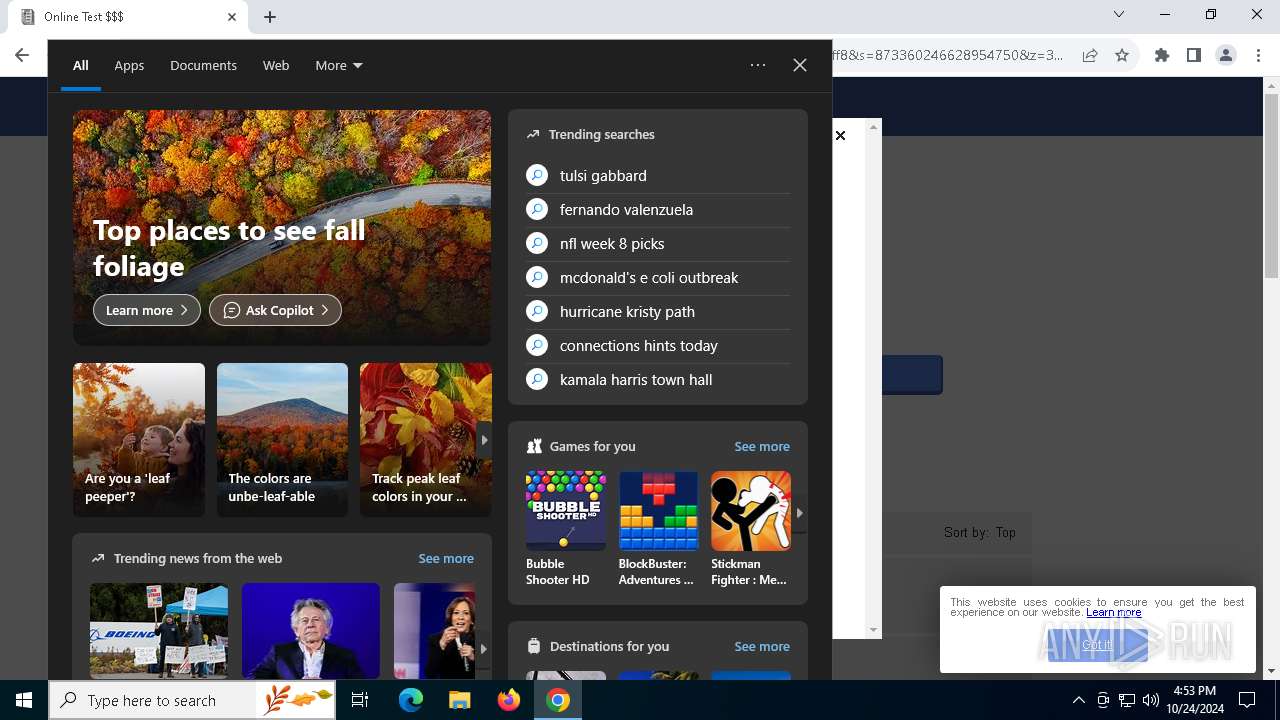Open the BlockBuster: Adventures game
Screen dimensions: 1280x720
click(x=658, y=529)
